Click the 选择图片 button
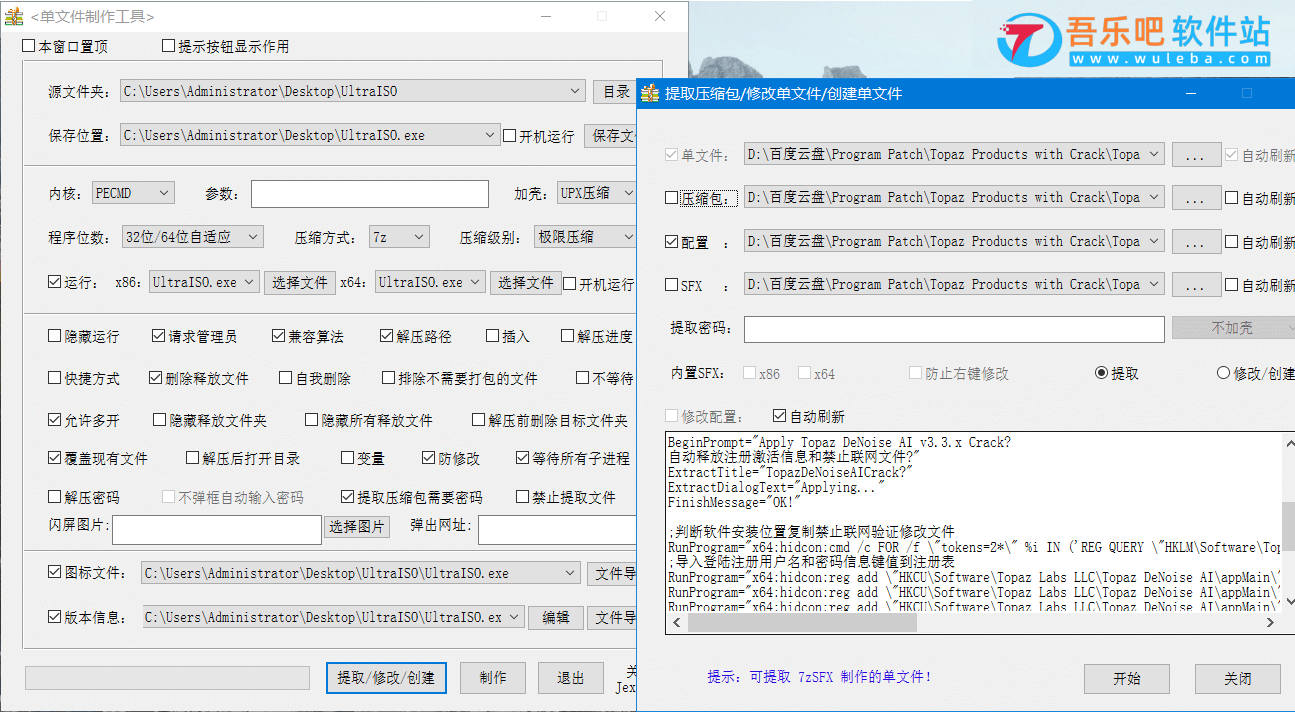This screenshot has width=1295, height=712. (x=357, y=527)
